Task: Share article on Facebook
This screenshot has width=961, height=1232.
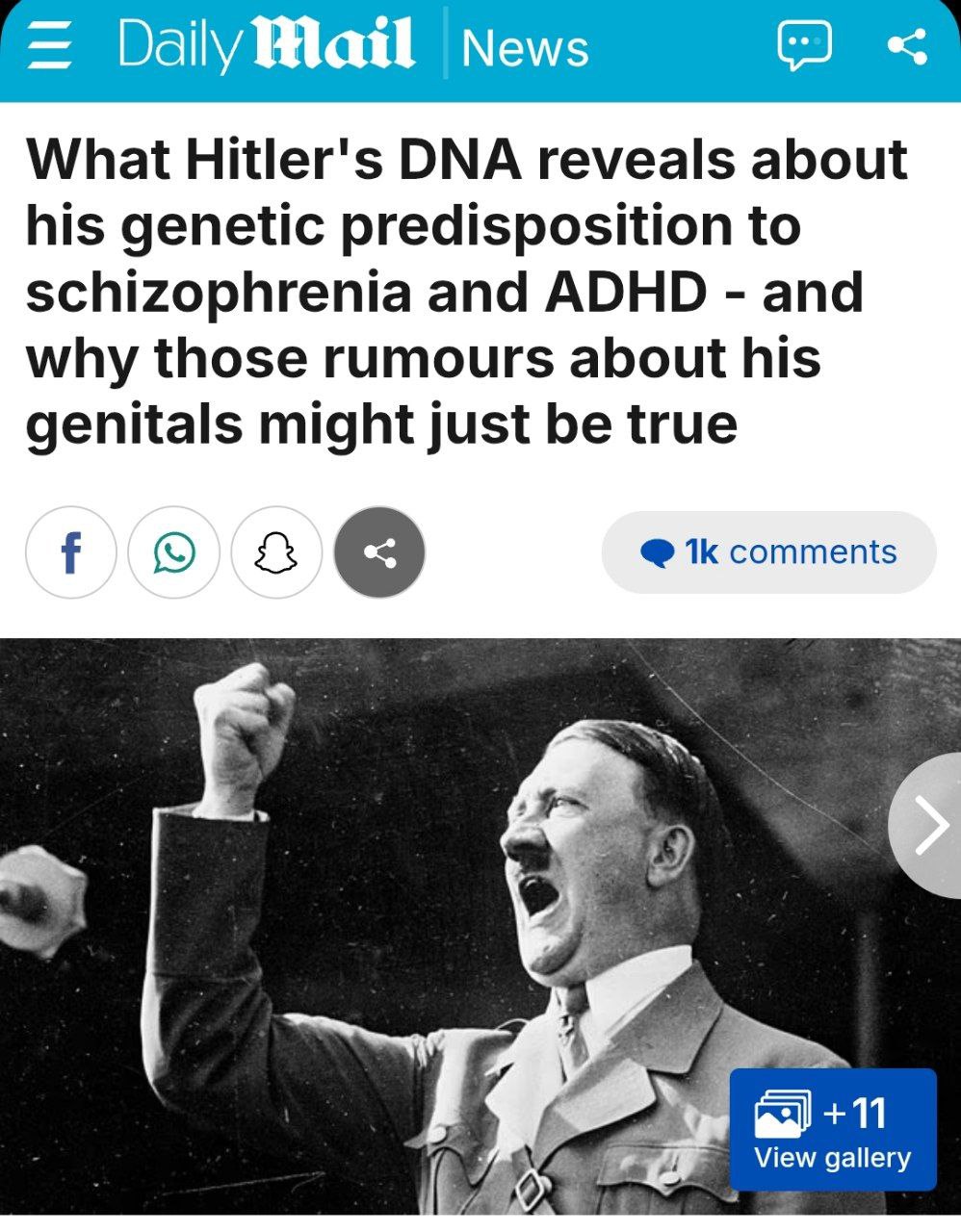Action: point(70,552)
